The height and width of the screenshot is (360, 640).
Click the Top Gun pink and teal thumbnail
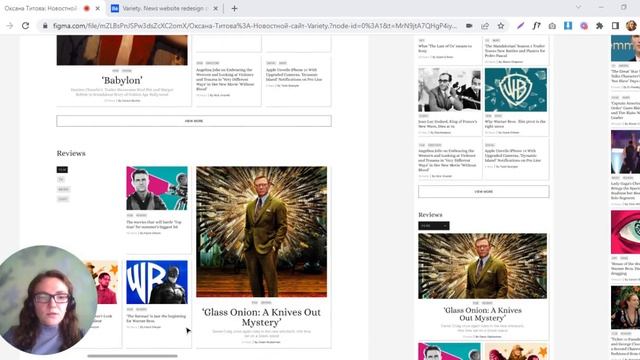click(x=157, y=188)
